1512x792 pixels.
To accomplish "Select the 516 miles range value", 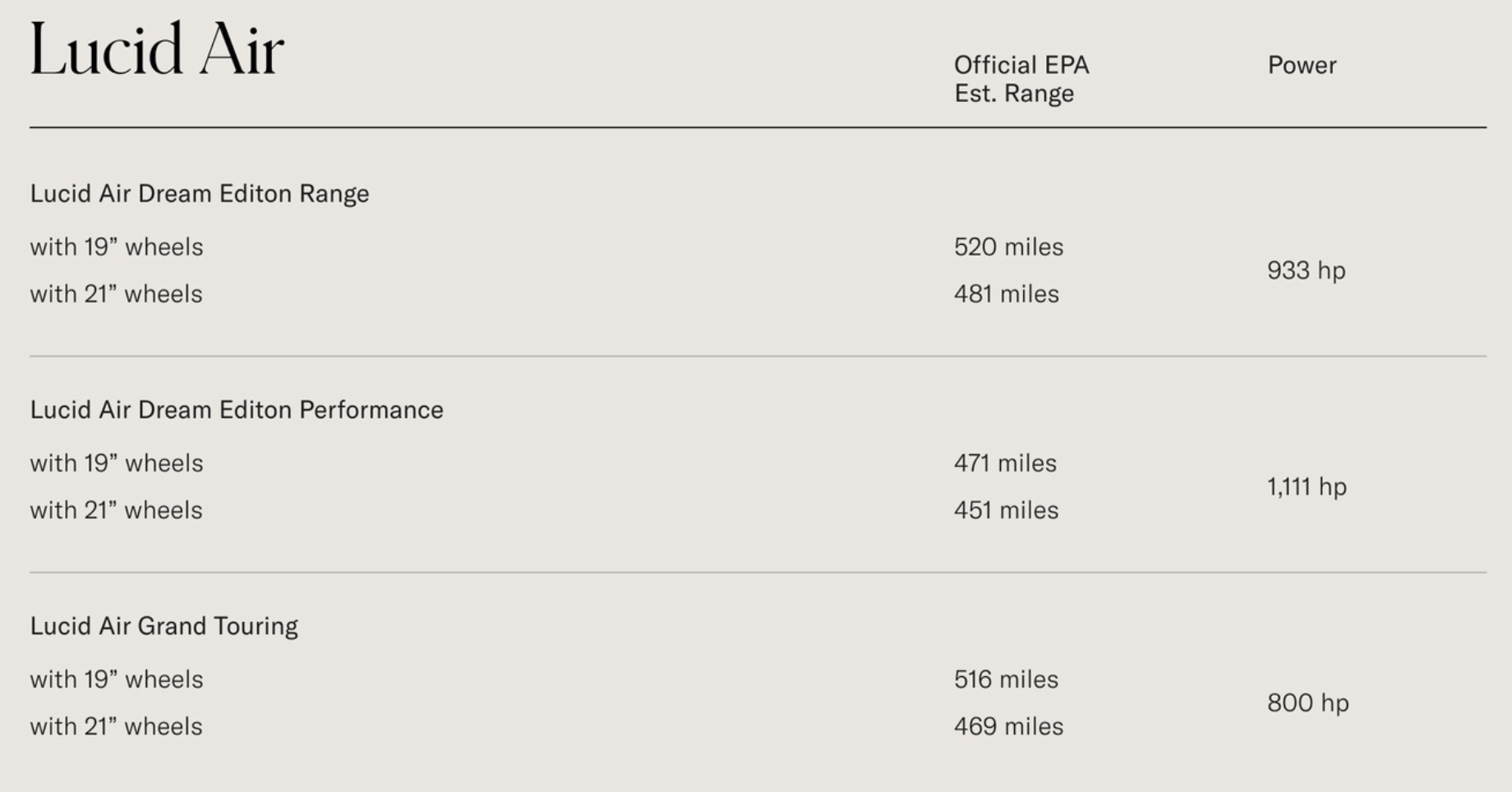I will click(1006, 679).
